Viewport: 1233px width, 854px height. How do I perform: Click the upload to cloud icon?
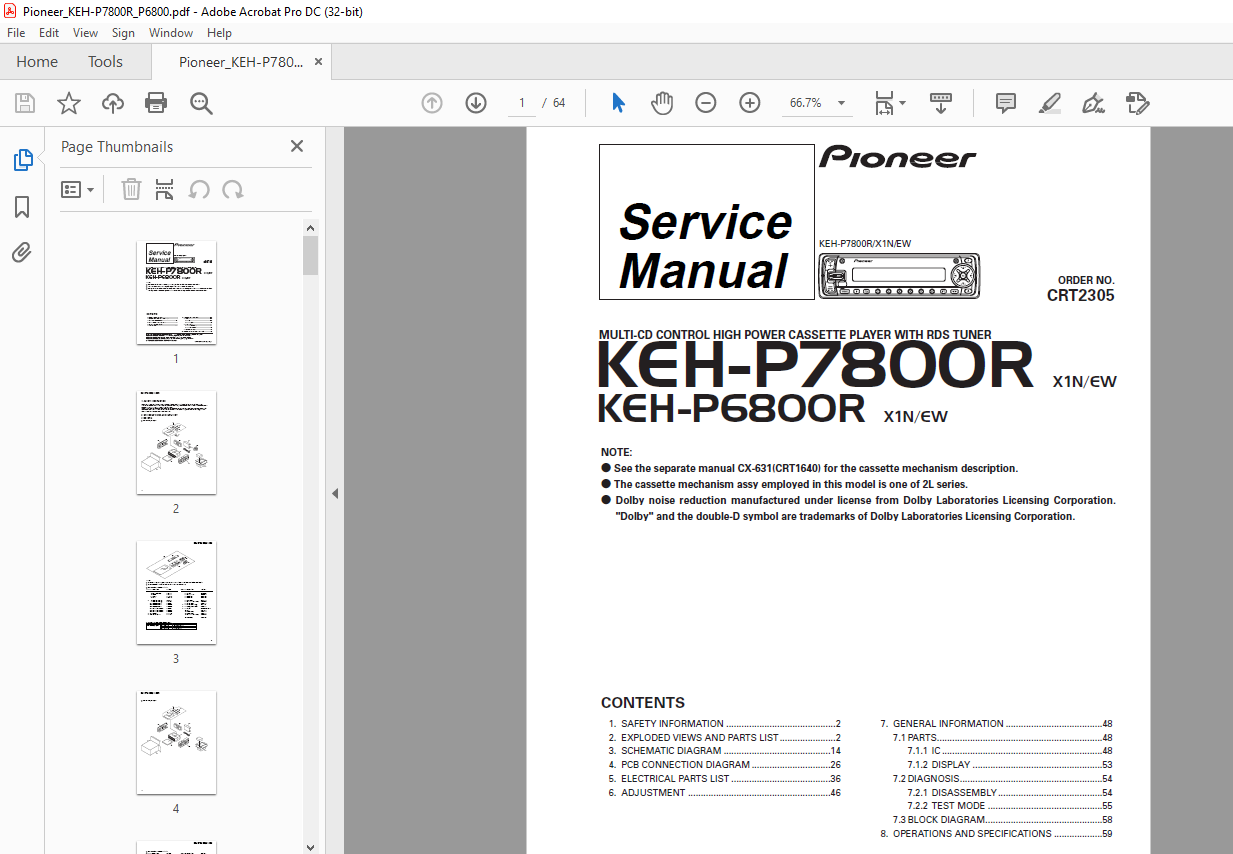pos(113,103)
